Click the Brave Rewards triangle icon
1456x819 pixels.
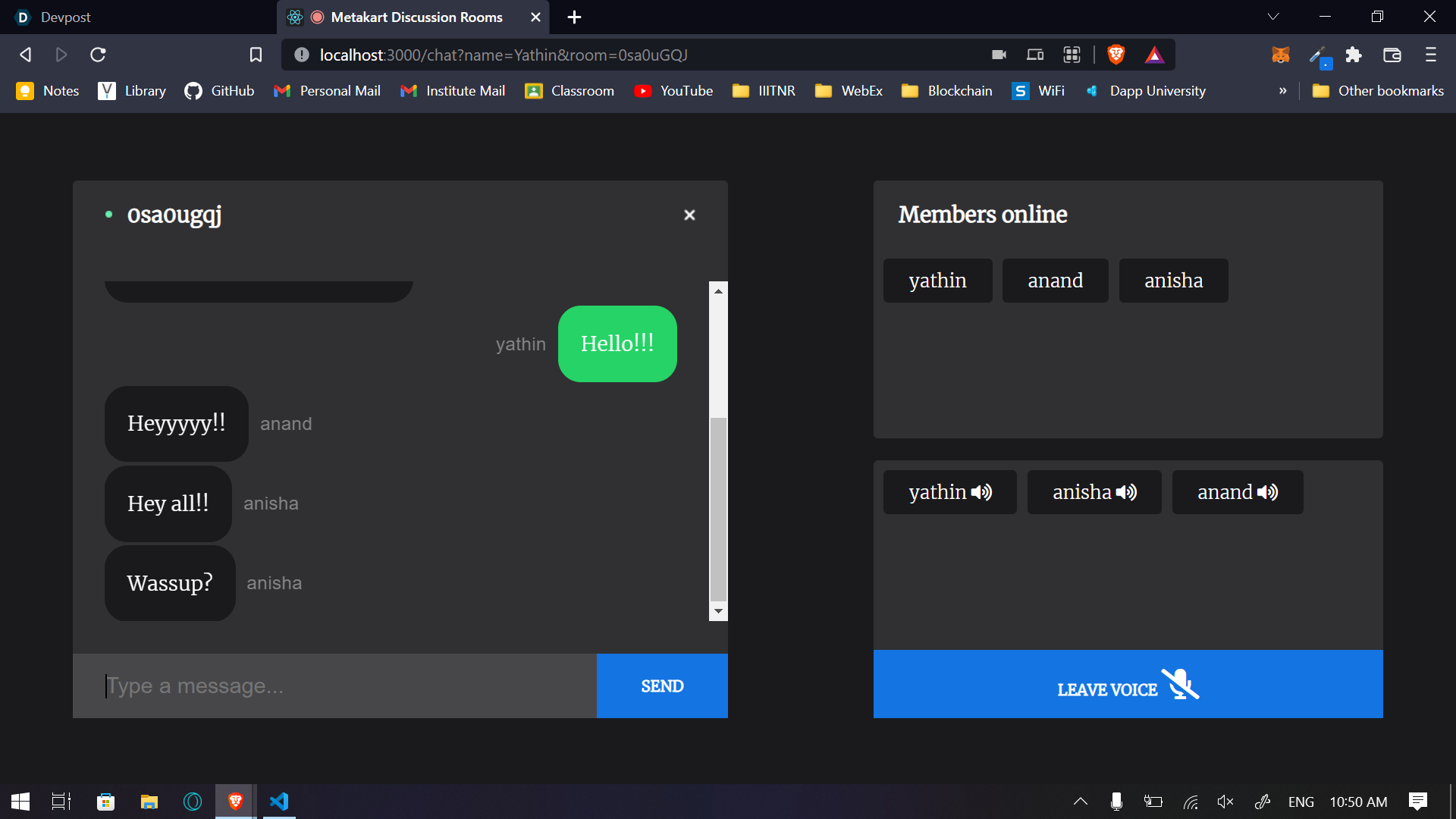coord(1154,55)
